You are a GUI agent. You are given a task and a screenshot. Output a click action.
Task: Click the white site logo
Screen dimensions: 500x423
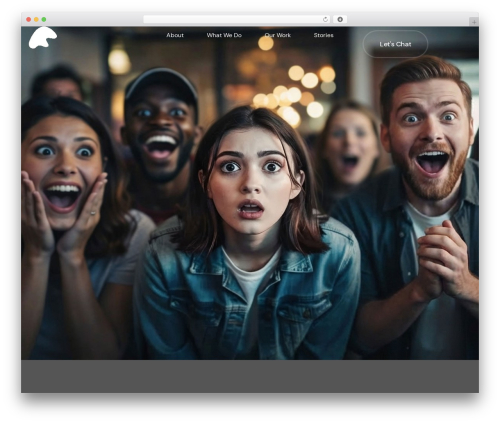43,38
